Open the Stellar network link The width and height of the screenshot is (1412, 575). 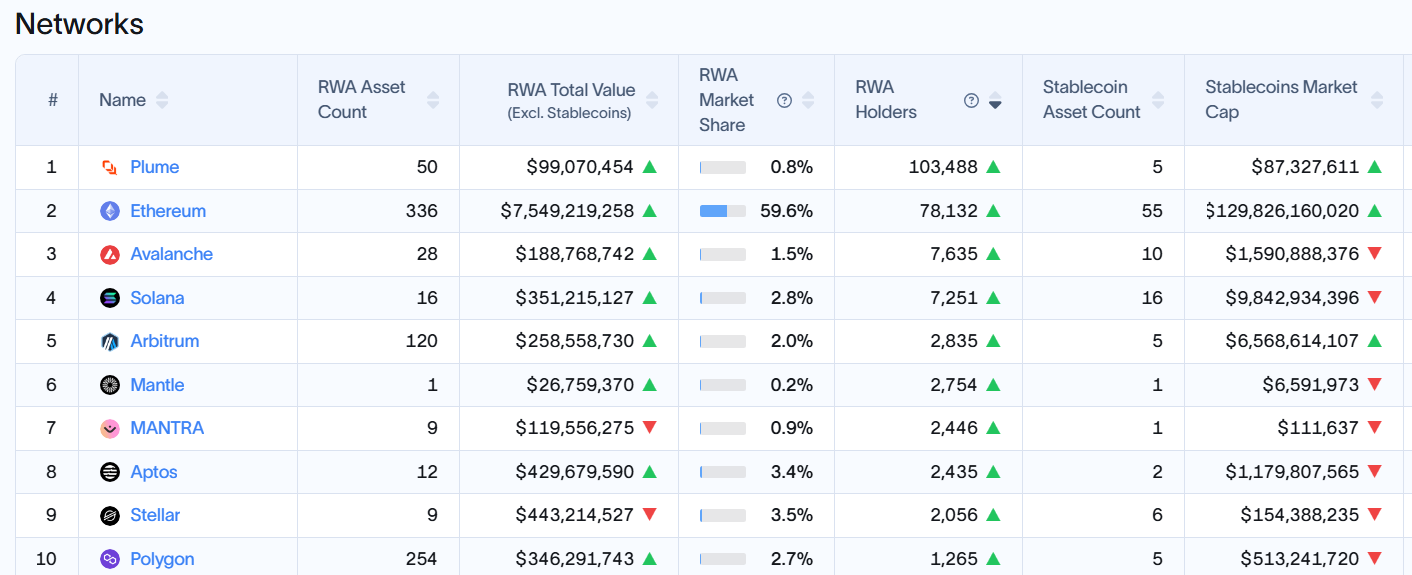155,515
